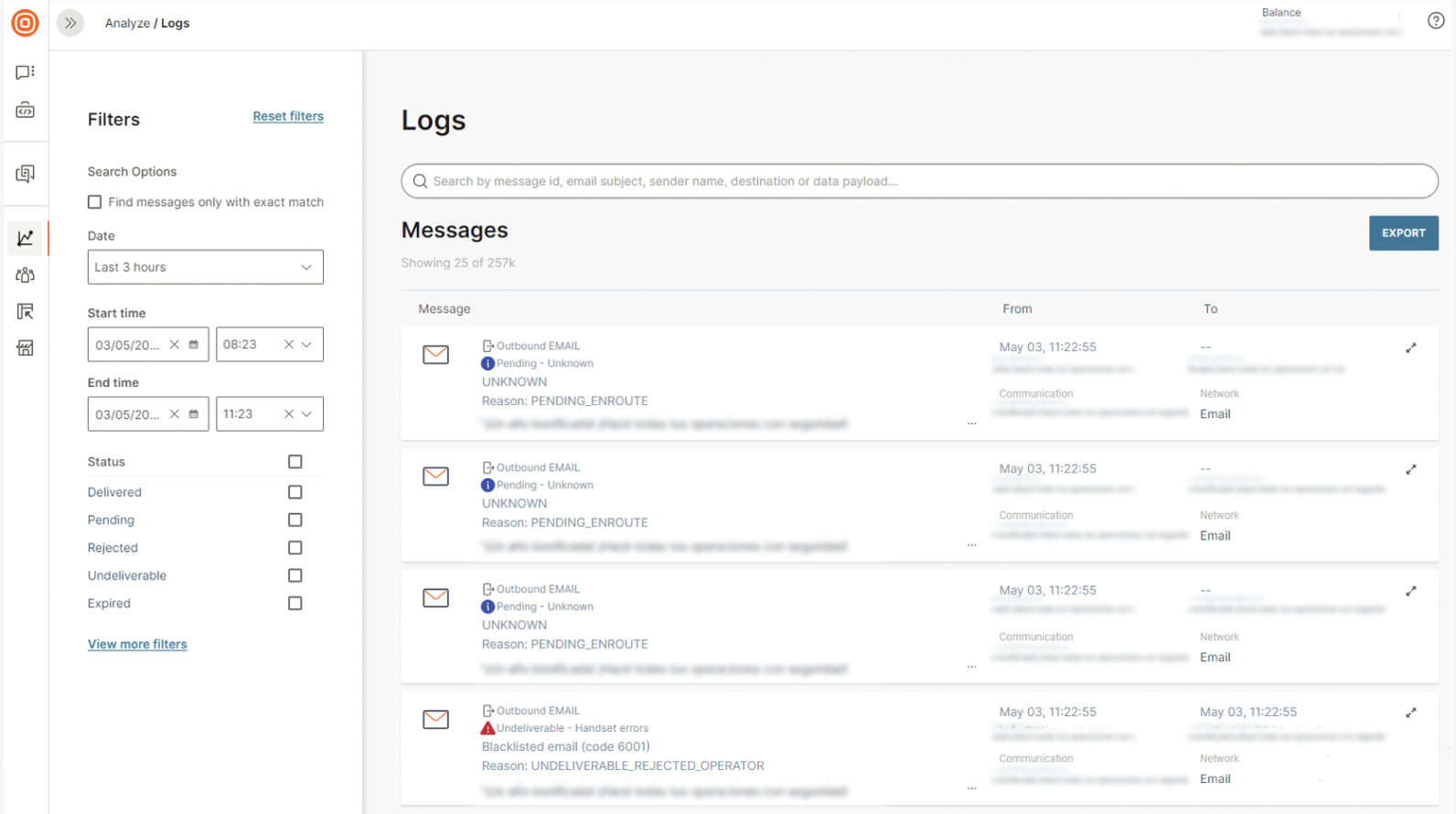The width and height of the screenshot is (1456, 814).
Task: Click the logs search input field
Action: [x=919, y=181]
